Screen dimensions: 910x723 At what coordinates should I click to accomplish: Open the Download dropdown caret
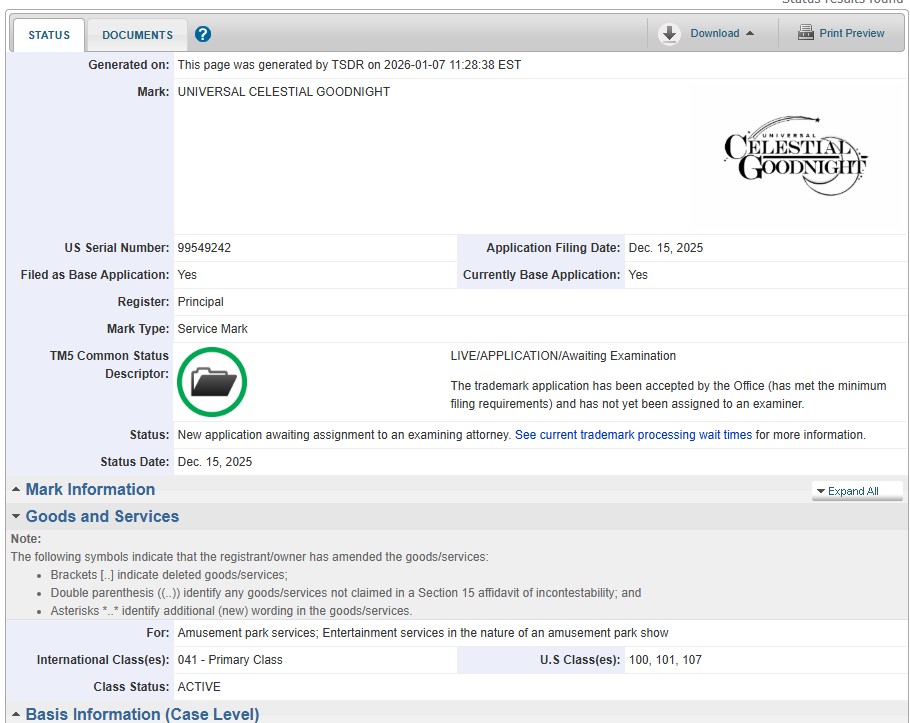coord(750,34)
